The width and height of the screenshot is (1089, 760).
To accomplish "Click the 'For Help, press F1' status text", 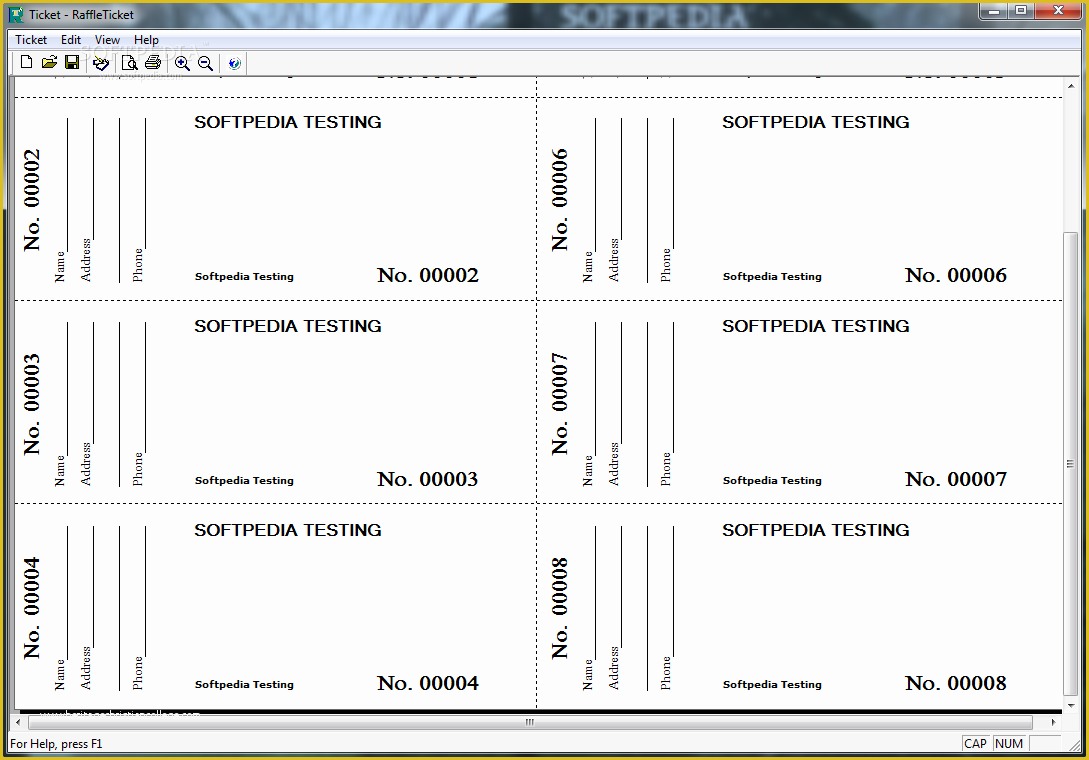I will pos(56,743).
